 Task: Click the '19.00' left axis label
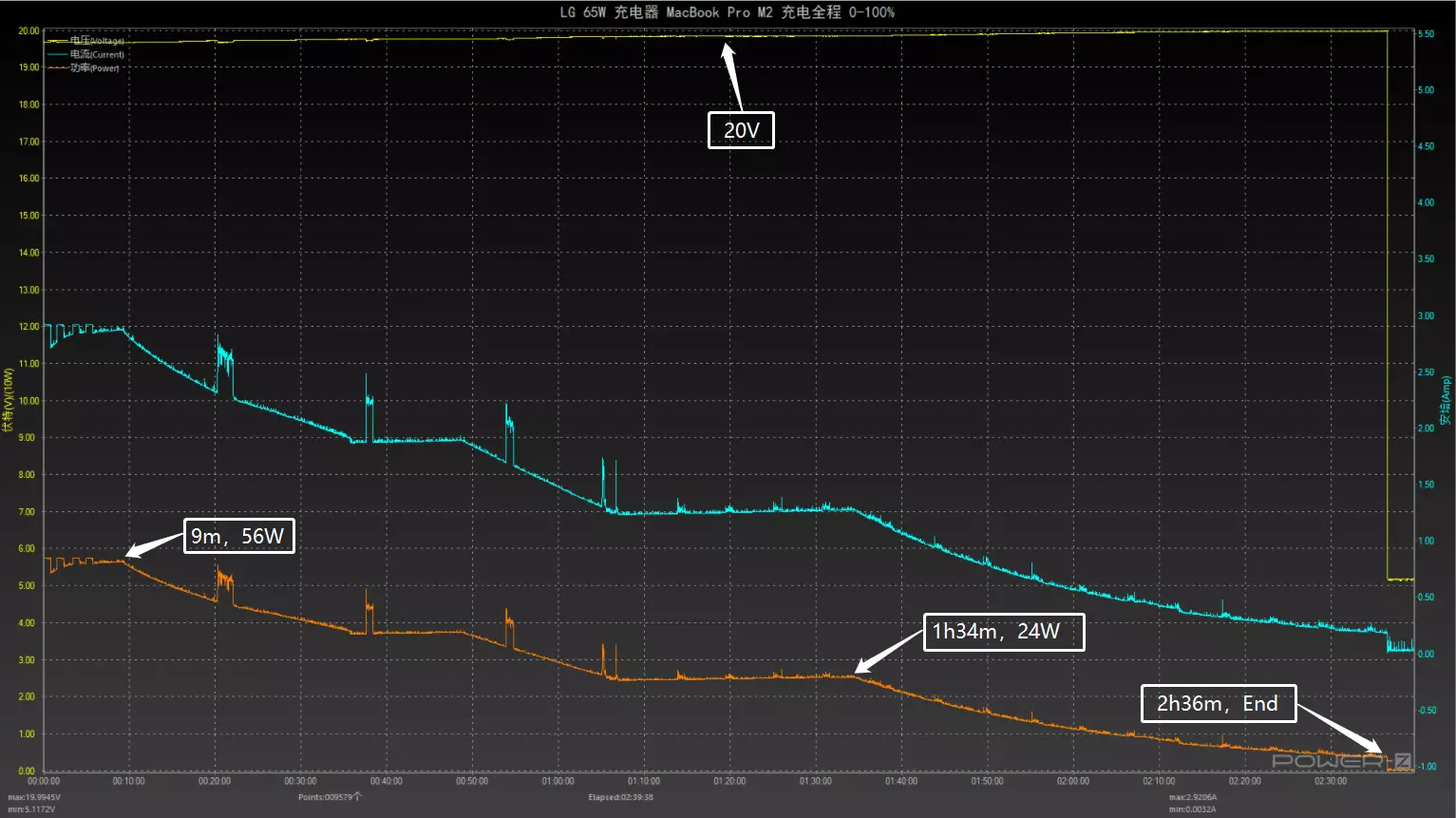tap(29, 67)
